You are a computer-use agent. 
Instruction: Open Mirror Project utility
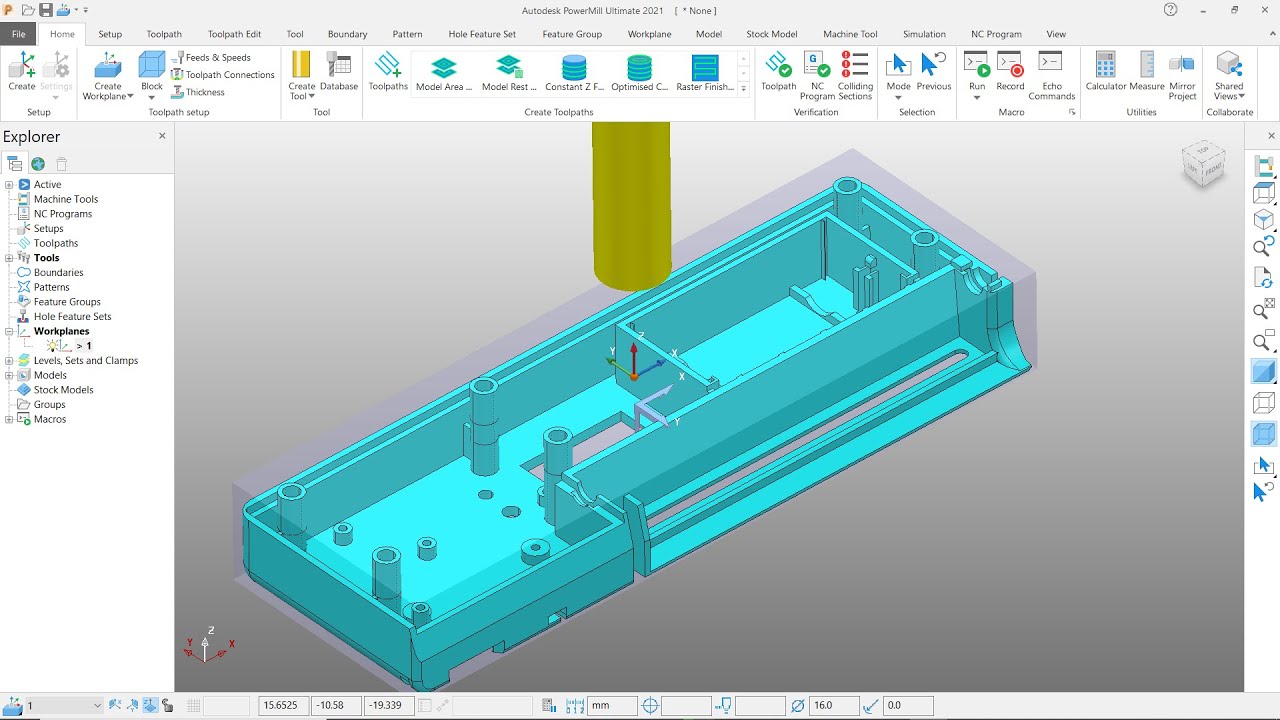(1182, 75)
